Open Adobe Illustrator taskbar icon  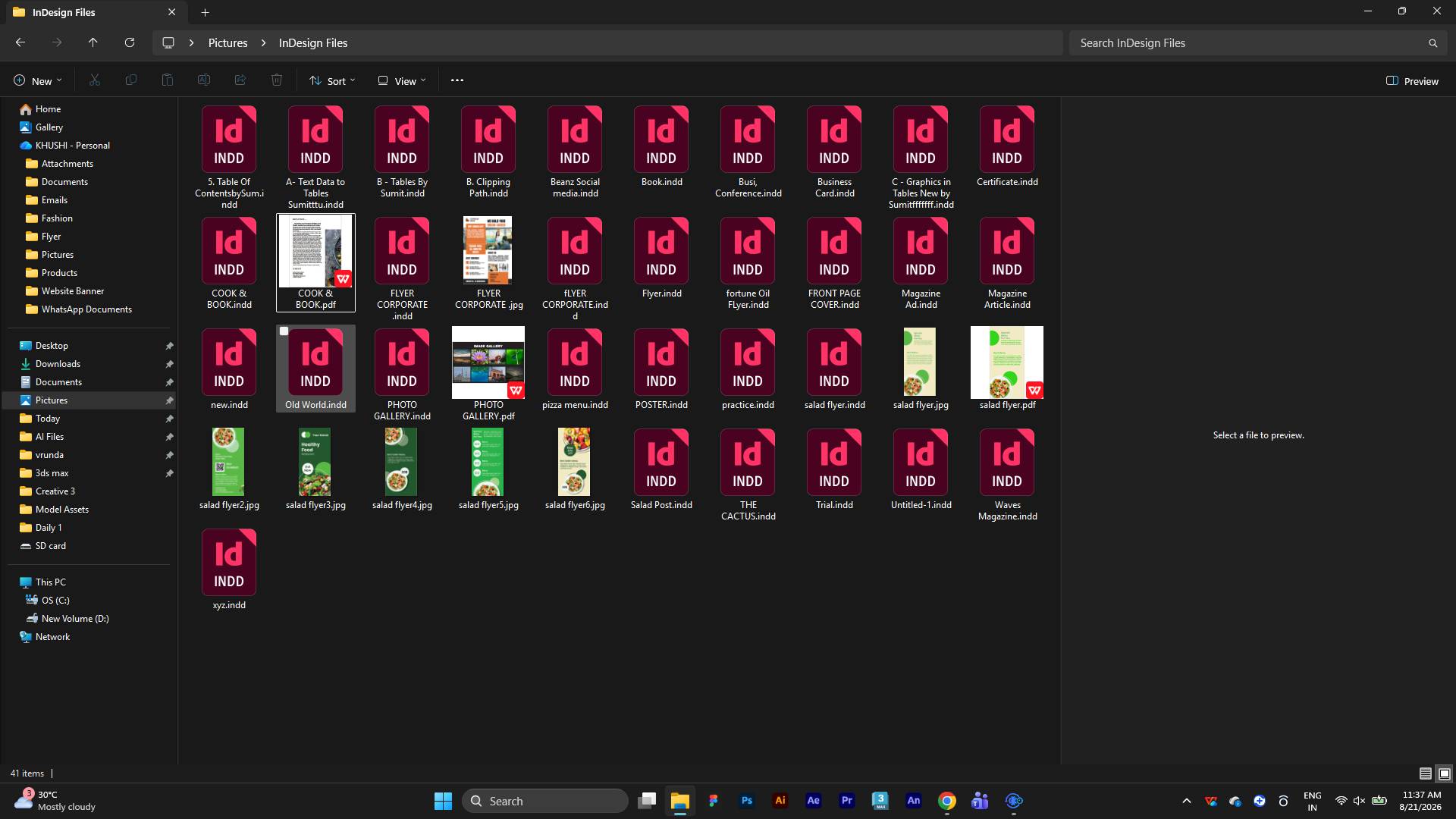(780, 801)
